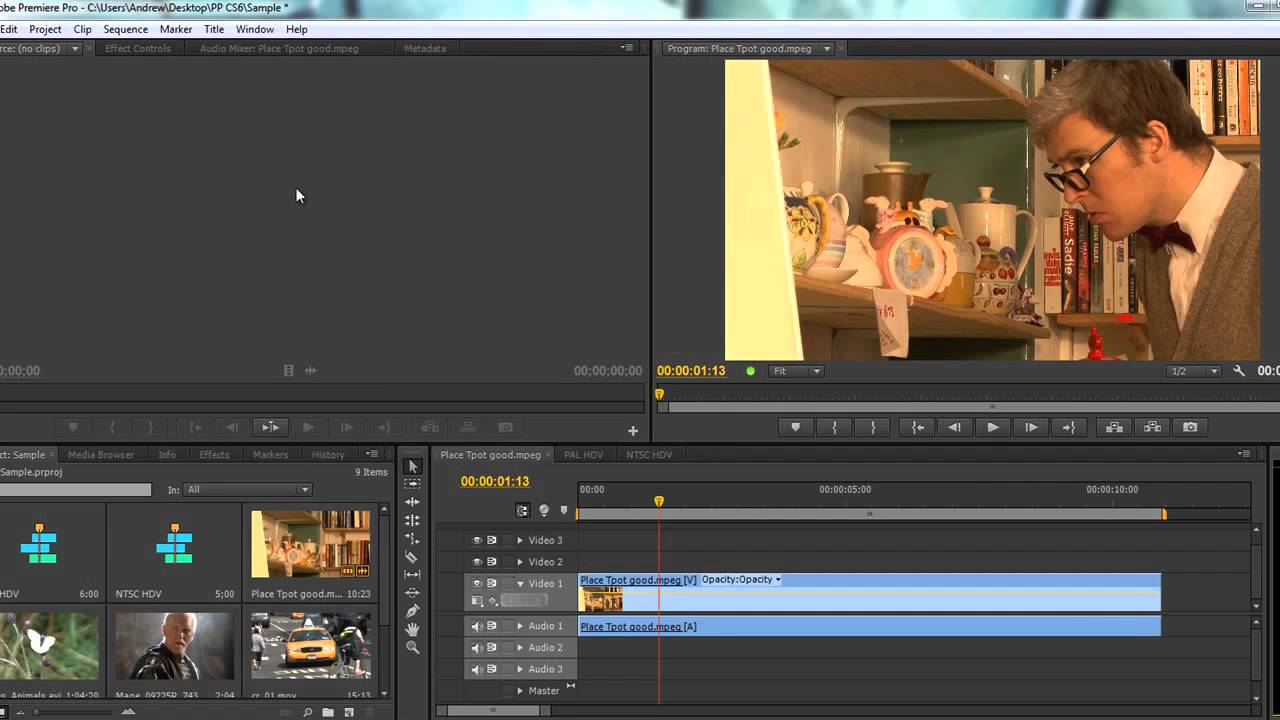Screen dimensions: 1280x720
Task: Open the Fit zoom level dropdown
Action: pos(796,371)
